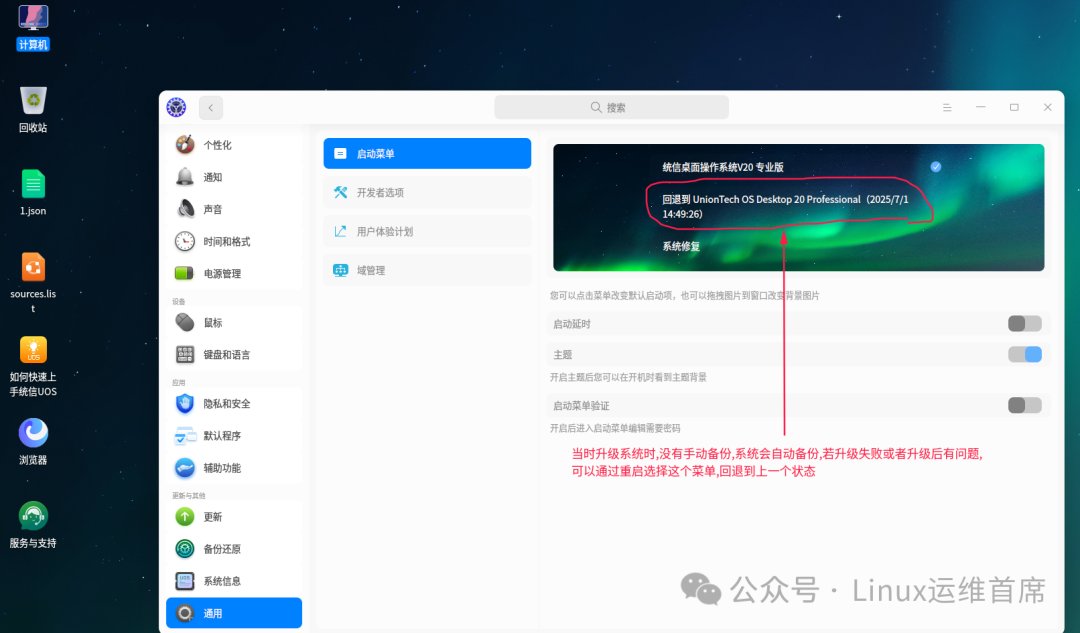Open 通知 settings category
This screenshot has height=633, width=1080.
pos(234,177)
